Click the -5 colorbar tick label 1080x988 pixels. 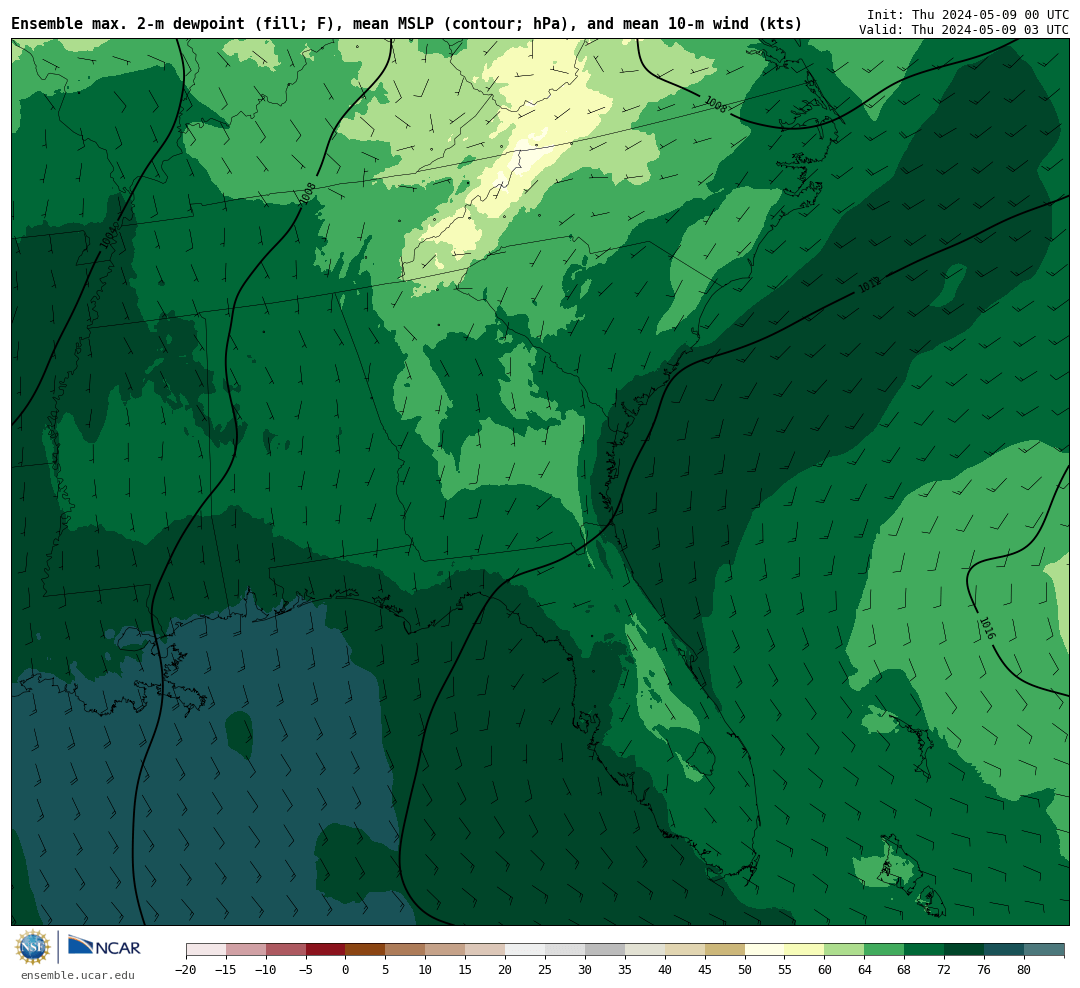coord(306,970)
